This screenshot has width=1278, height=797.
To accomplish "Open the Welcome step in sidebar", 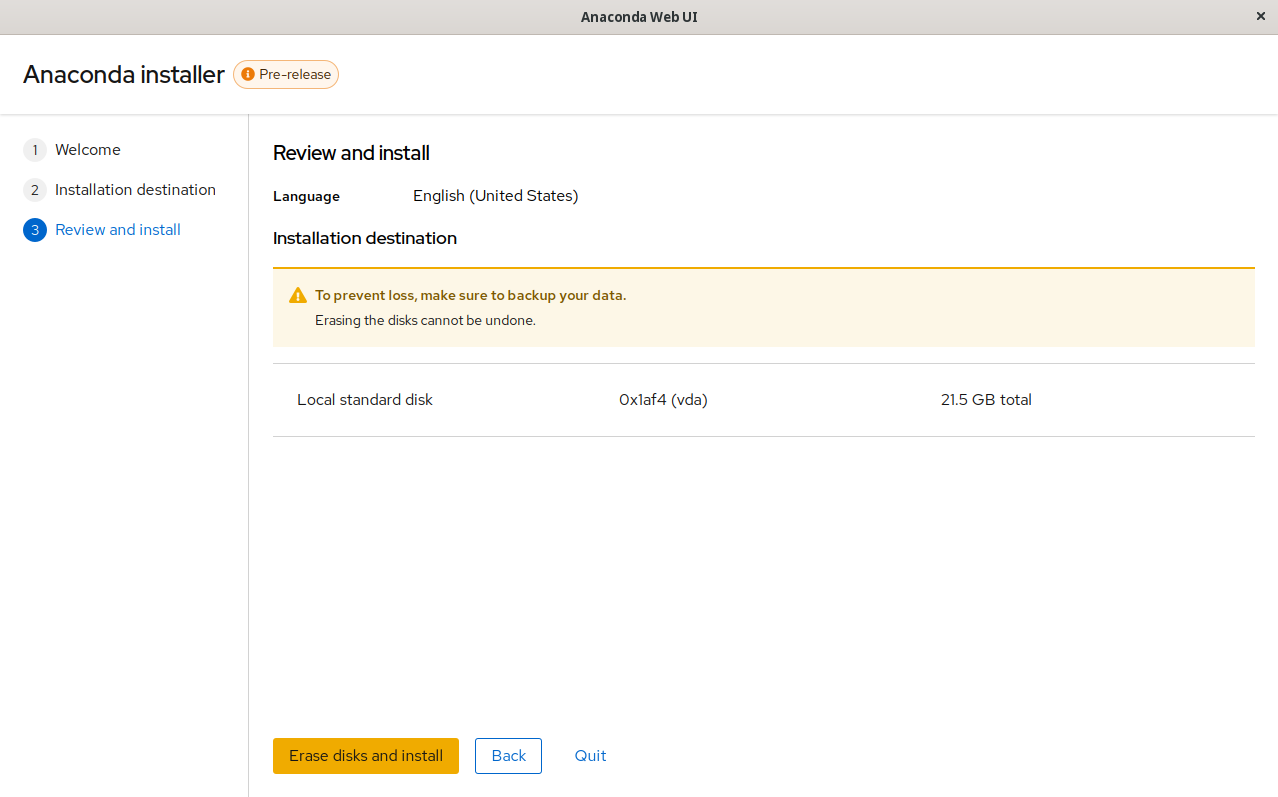I will (88, 150).
